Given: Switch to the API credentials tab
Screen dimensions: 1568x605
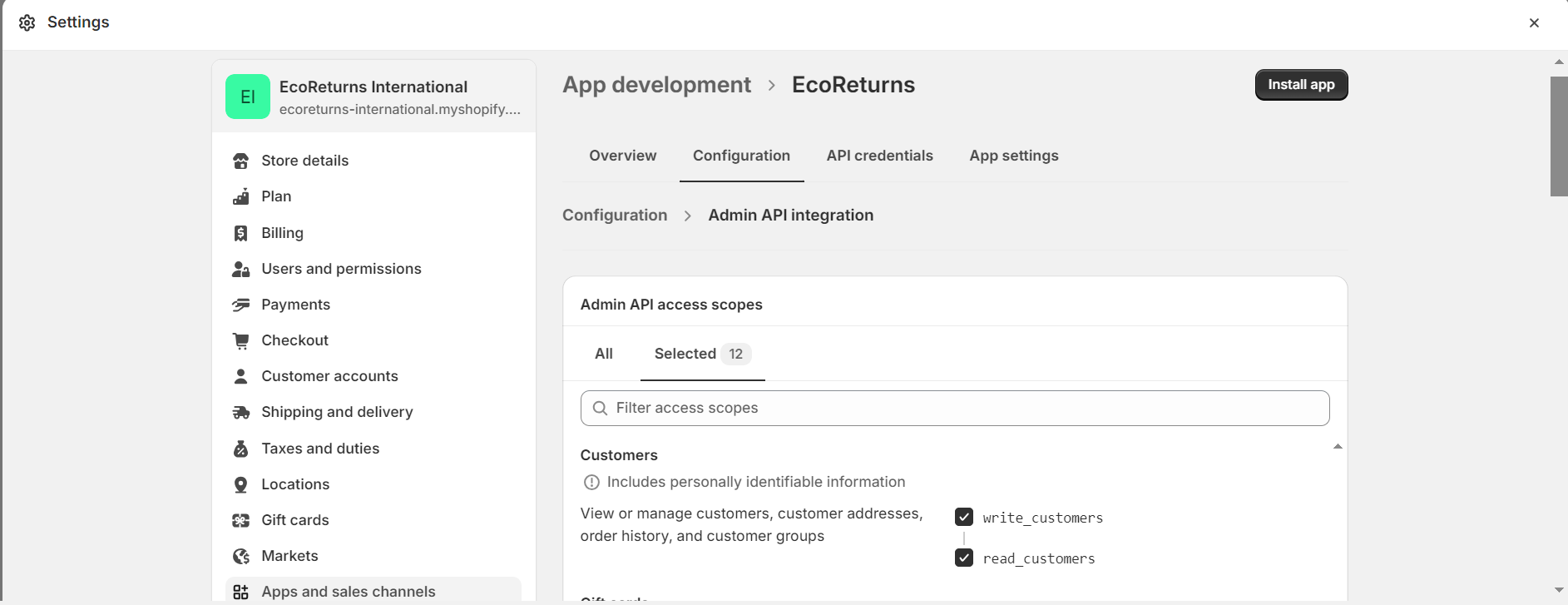Looking at the screenshot, I should coord(879,156).
